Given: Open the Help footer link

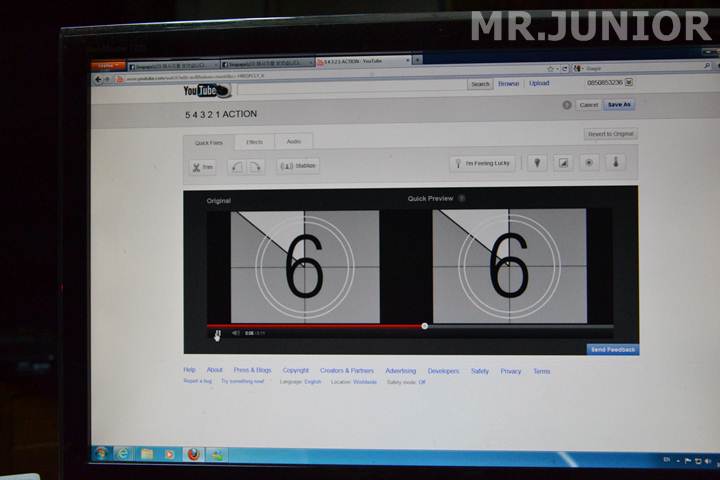Looking at the screenshot, I should (189, 370).
